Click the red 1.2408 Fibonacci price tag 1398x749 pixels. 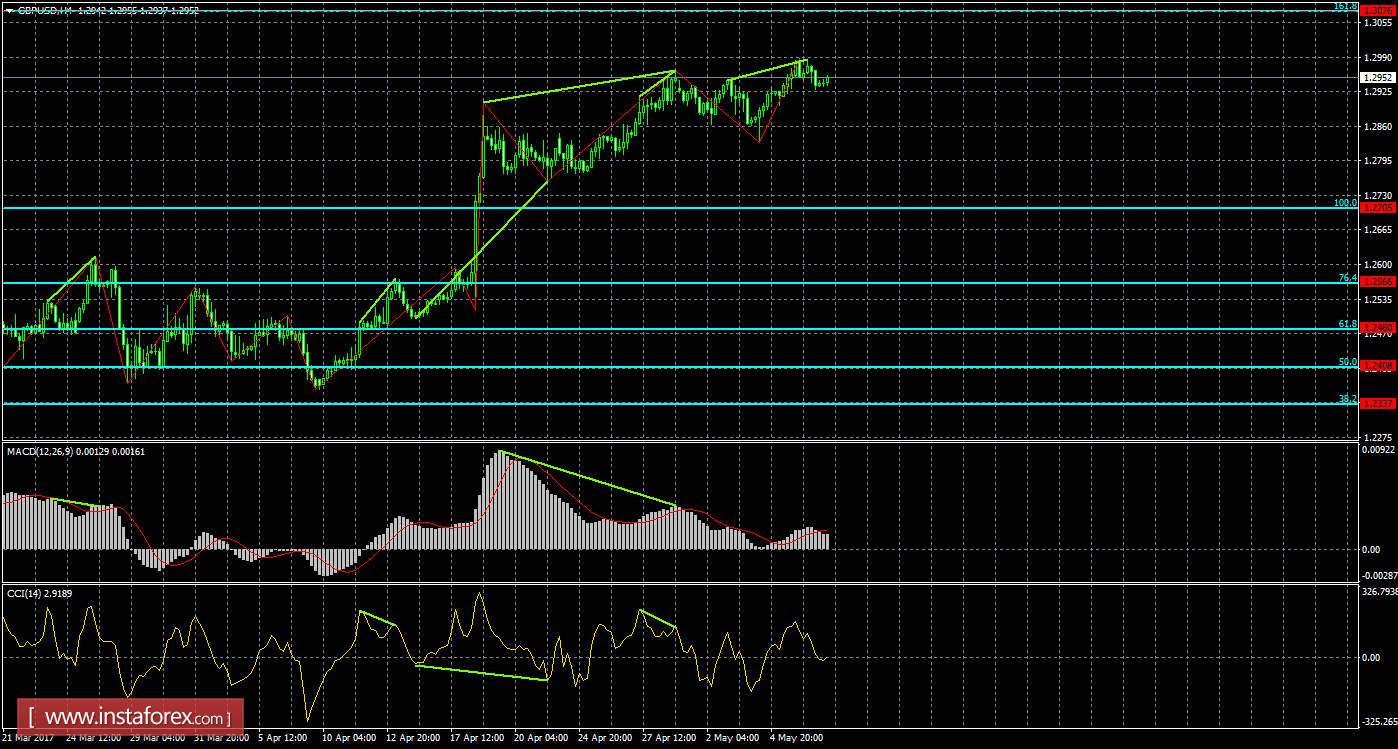pos(1377,367)
